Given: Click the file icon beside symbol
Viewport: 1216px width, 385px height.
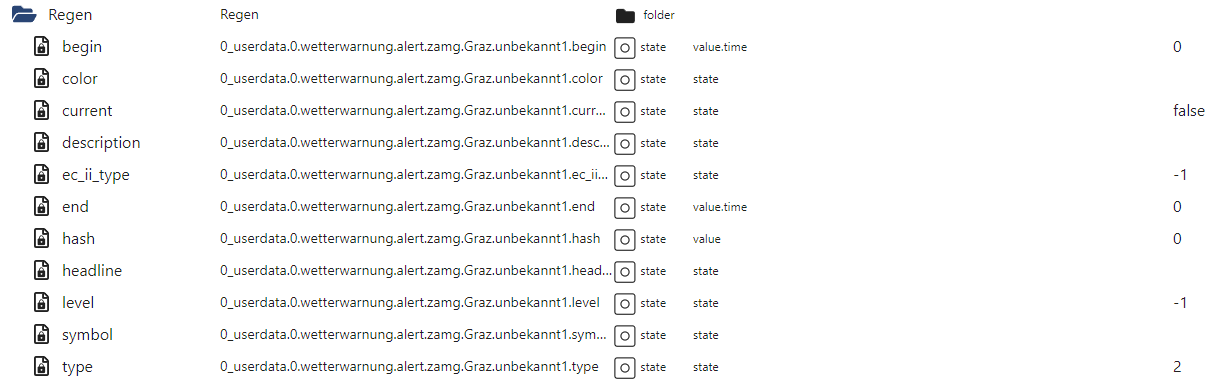Looking at the screenshot, I should pyautogui.click(x=42, y=335).
